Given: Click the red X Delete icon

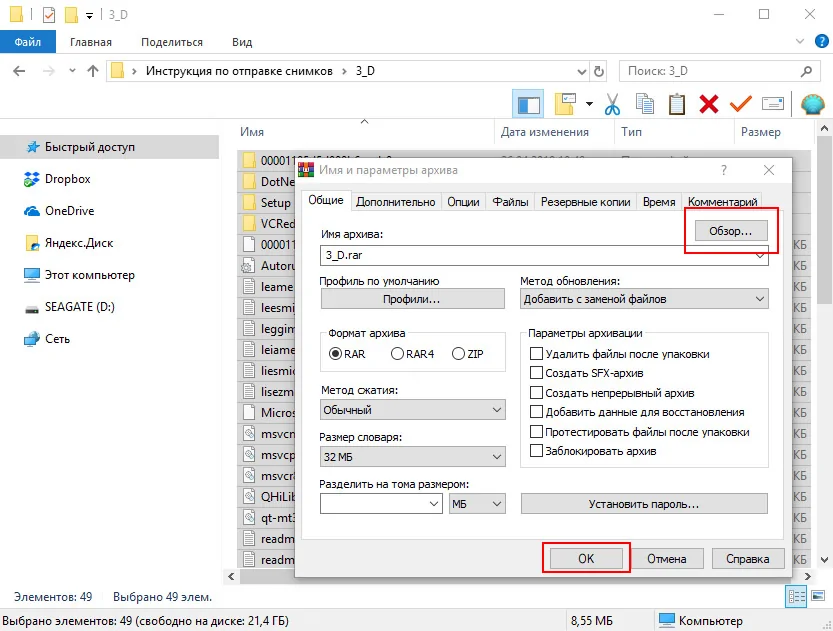Looking at the screenshot, I should tap(709, 104).
